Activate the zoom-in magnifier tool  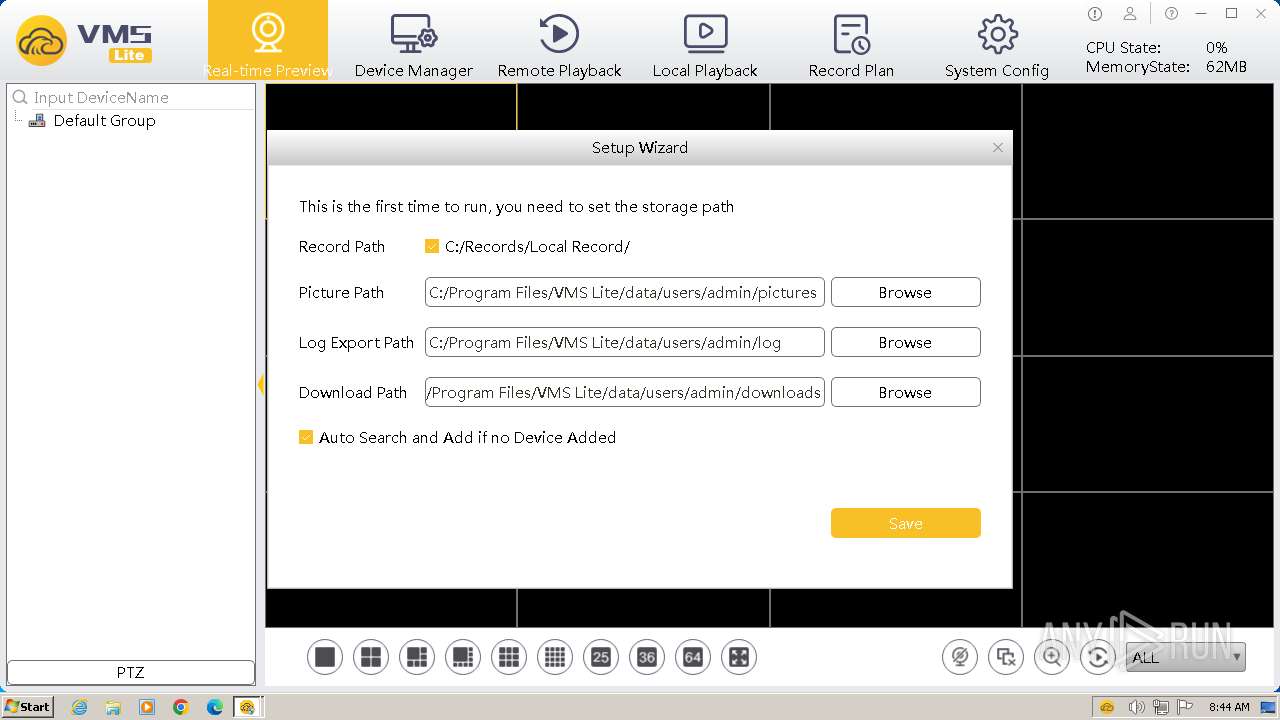(x=1052, y=657)
